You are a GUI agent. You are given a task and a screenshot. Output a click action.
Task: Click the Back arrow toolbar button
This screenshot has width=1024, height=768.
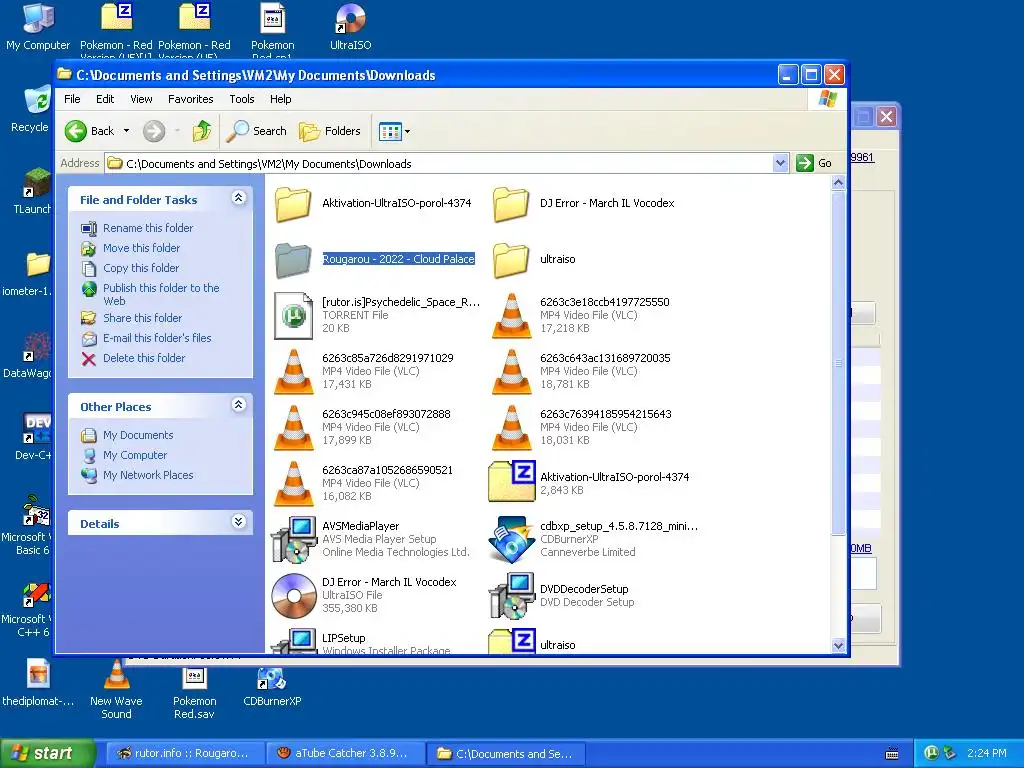coord(89,131)
